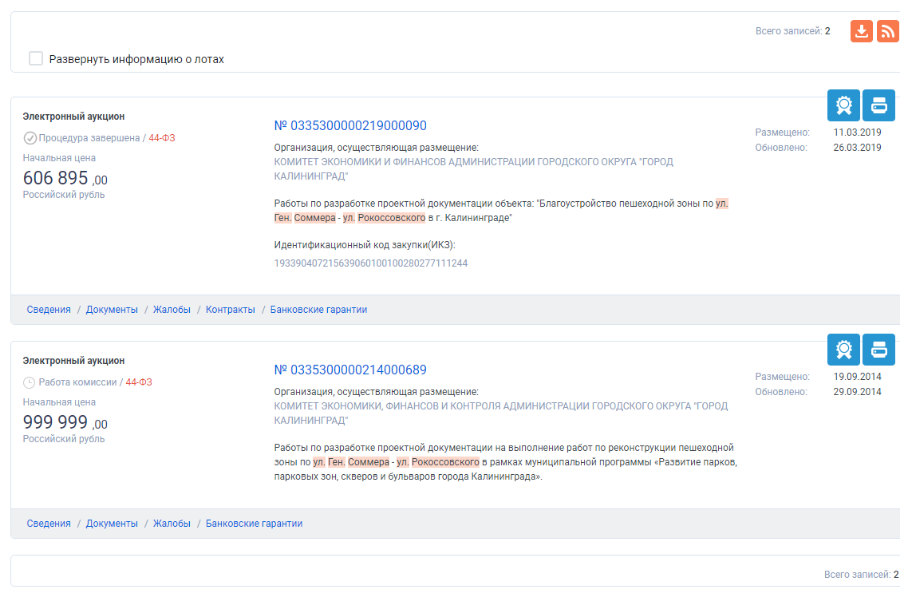Click the award icon on the first auction
The width and height of the screenshot is (900, 597).
click(x=843, y=105)
